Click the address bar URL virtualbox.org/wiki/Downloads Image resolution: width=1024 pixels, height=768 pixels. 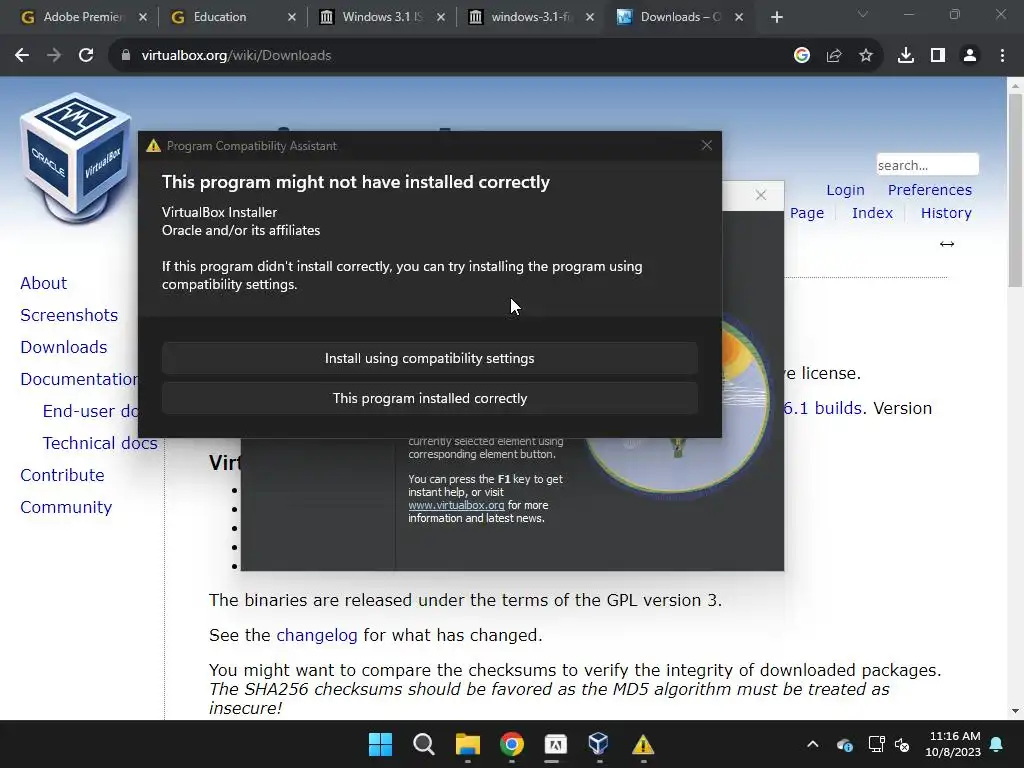[236, 56]
